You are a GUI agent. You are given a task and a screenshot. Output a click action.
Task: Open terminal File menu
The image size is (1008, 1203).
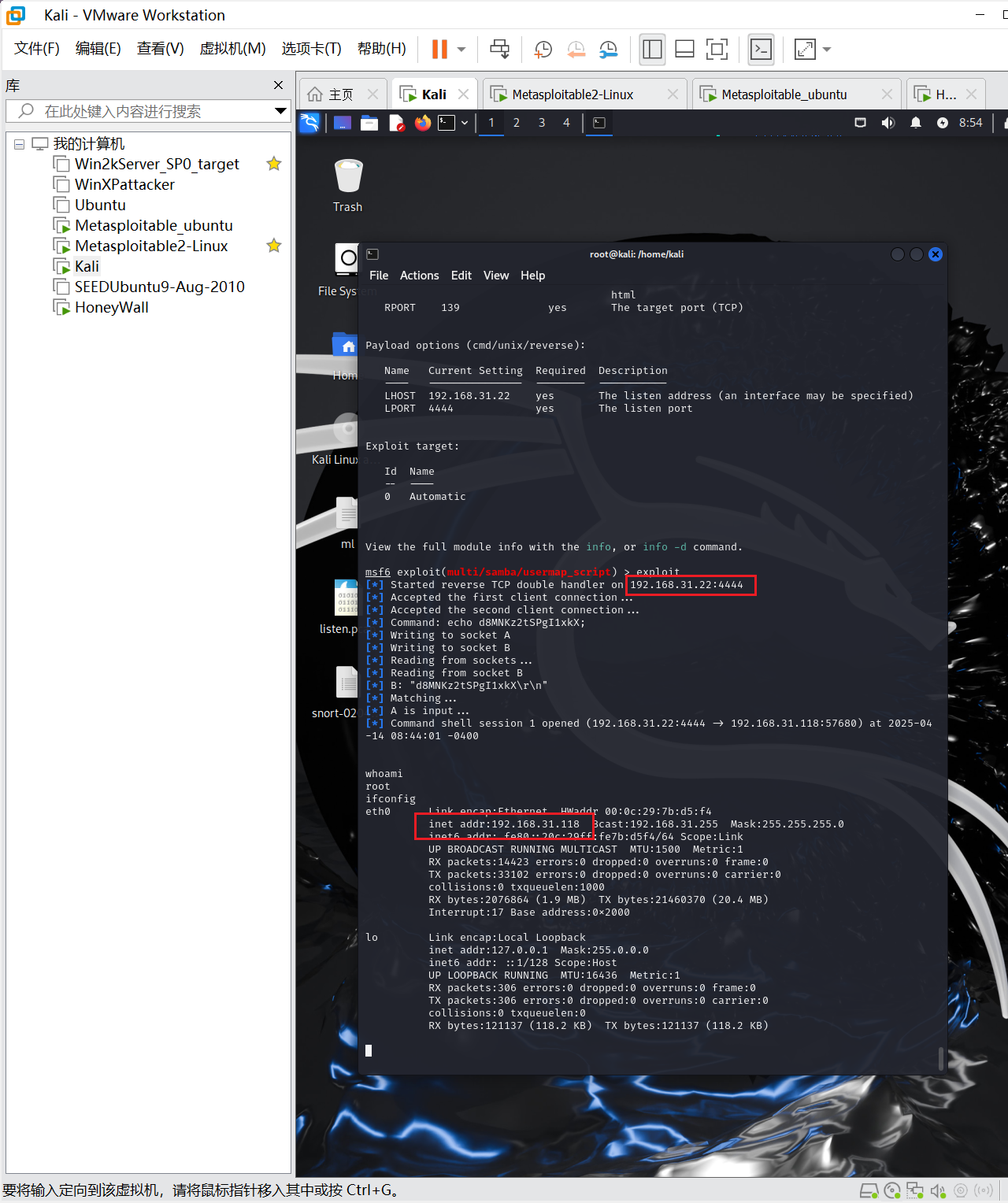pyautogui.click(x=379, y=276)
